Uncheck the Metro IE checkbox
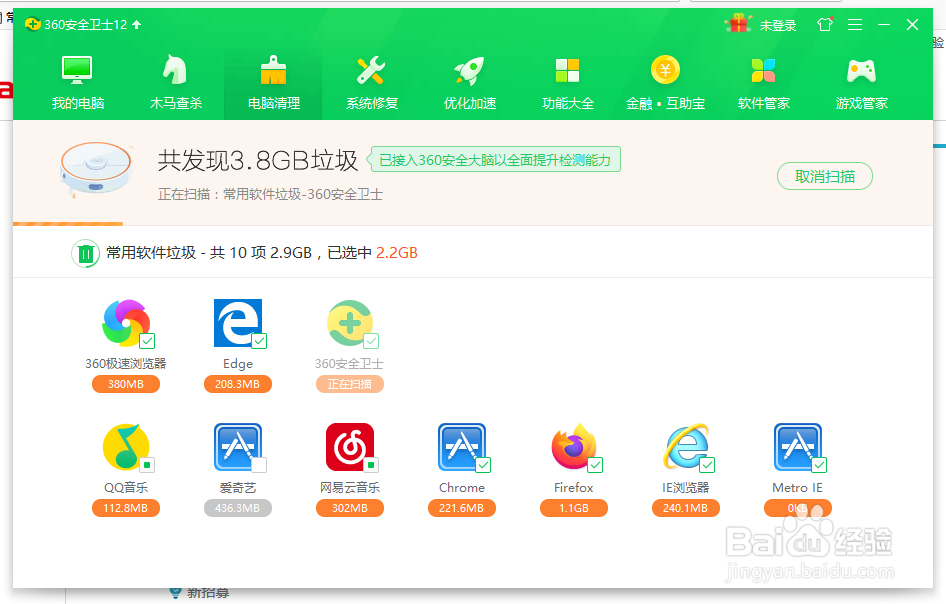 (819, 465)
